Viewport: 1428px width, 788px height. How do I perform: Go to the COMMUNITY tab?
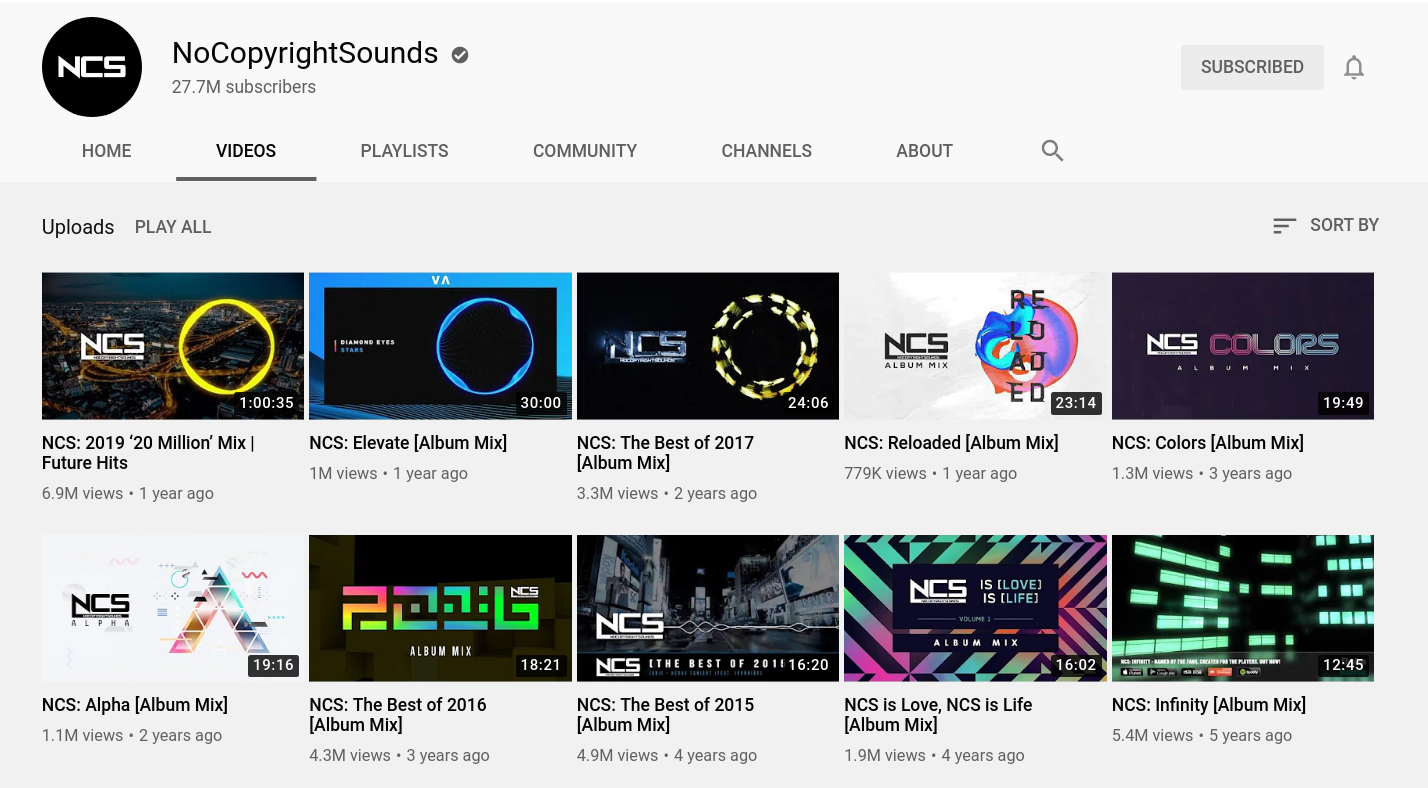coord(585,151)
